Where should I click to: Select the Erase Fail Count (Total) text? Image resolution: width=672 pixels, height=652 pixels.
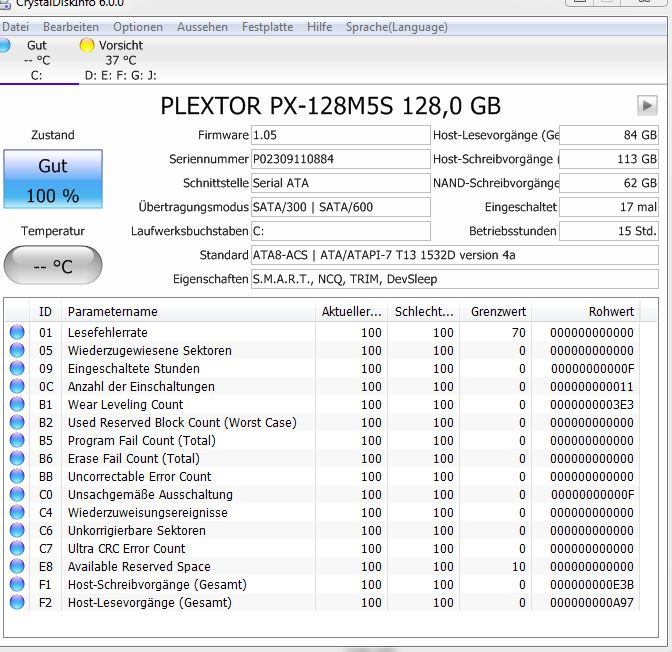point(134,459)
